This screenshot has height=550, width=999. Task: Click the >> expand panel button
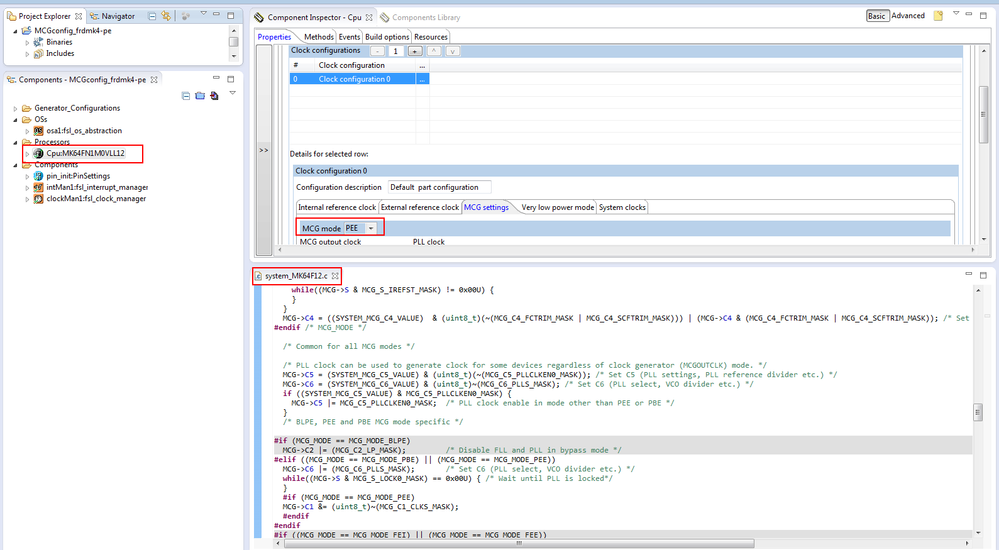coord(263,150)
